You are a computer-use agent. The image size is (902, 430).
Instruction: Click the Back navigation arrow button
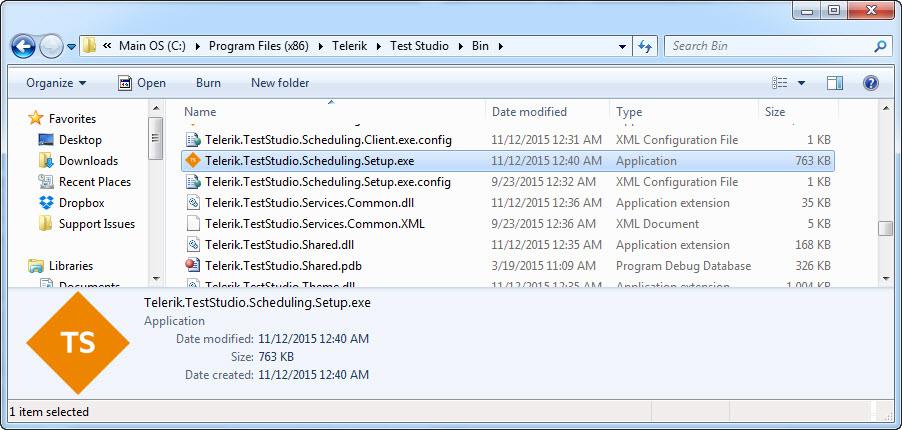[24, 46]
